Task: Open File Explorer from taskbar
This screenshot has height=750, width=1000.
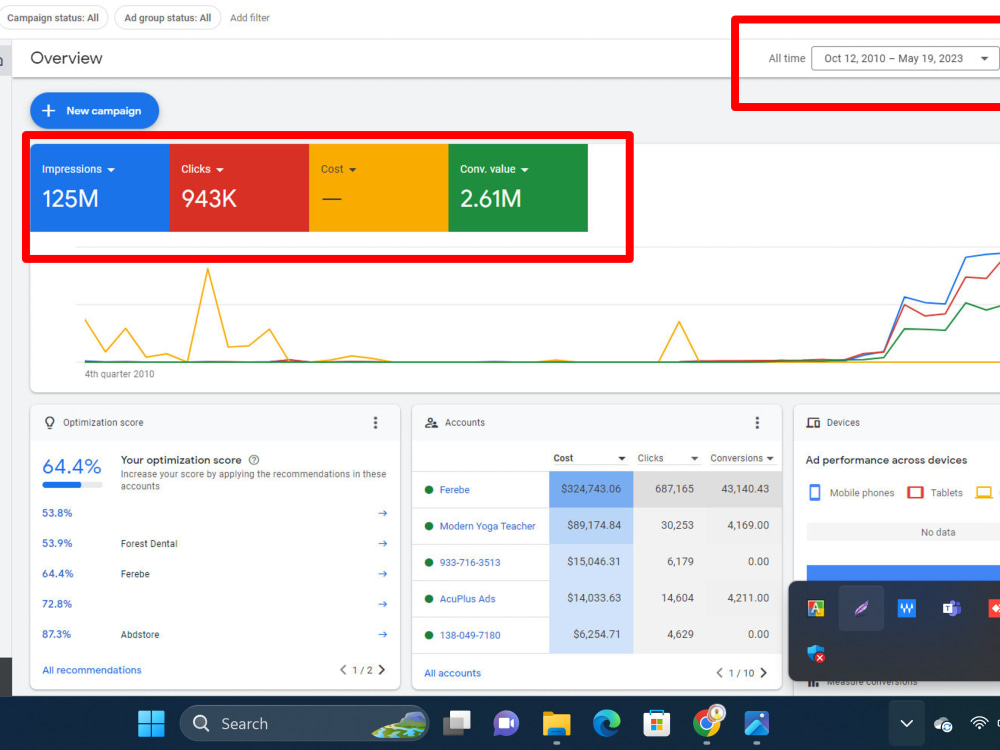Action: 556,723
